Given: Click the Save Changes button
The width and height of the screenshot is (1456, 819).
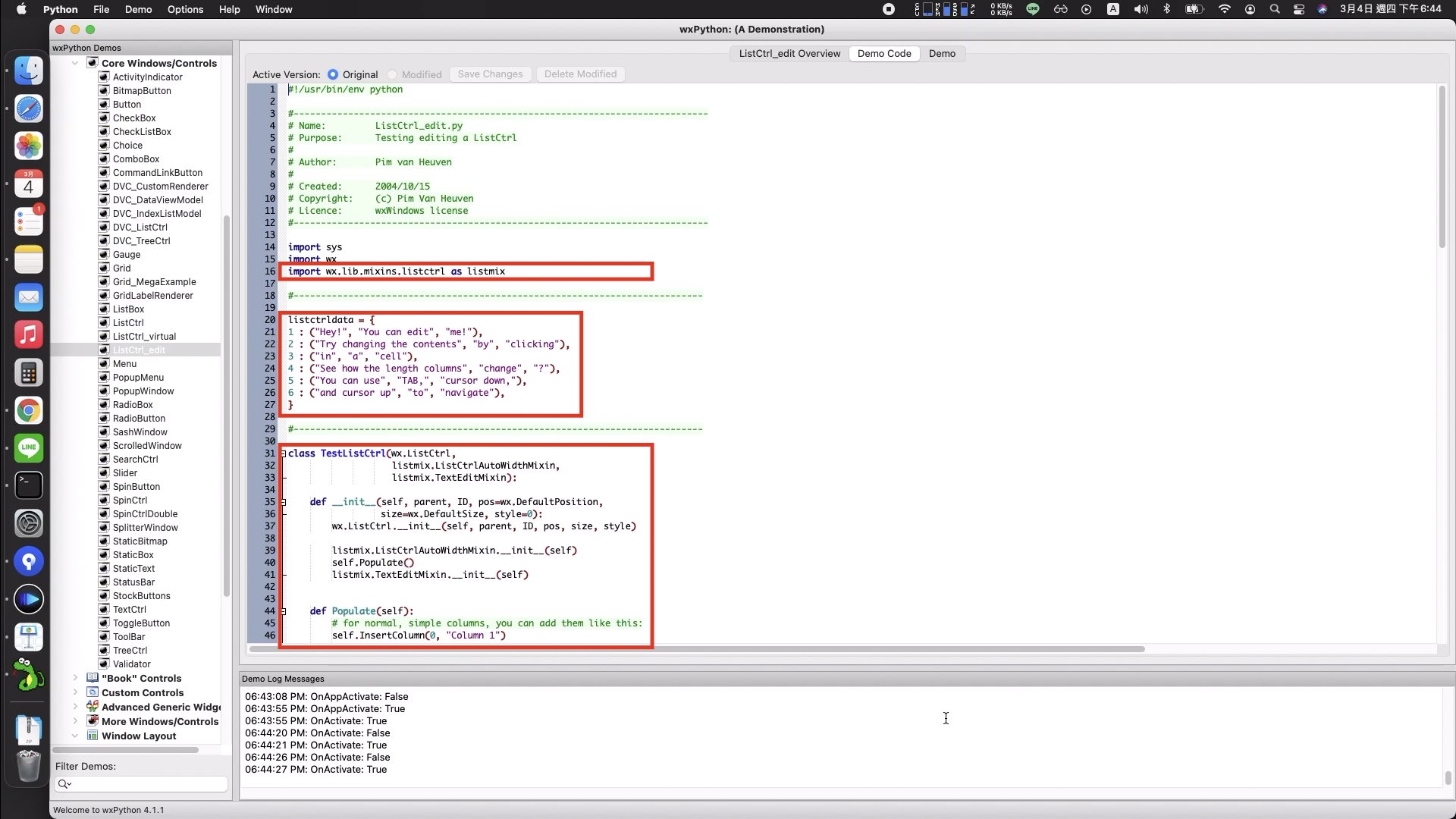Looking at the screenshot, I should point(490,74).
